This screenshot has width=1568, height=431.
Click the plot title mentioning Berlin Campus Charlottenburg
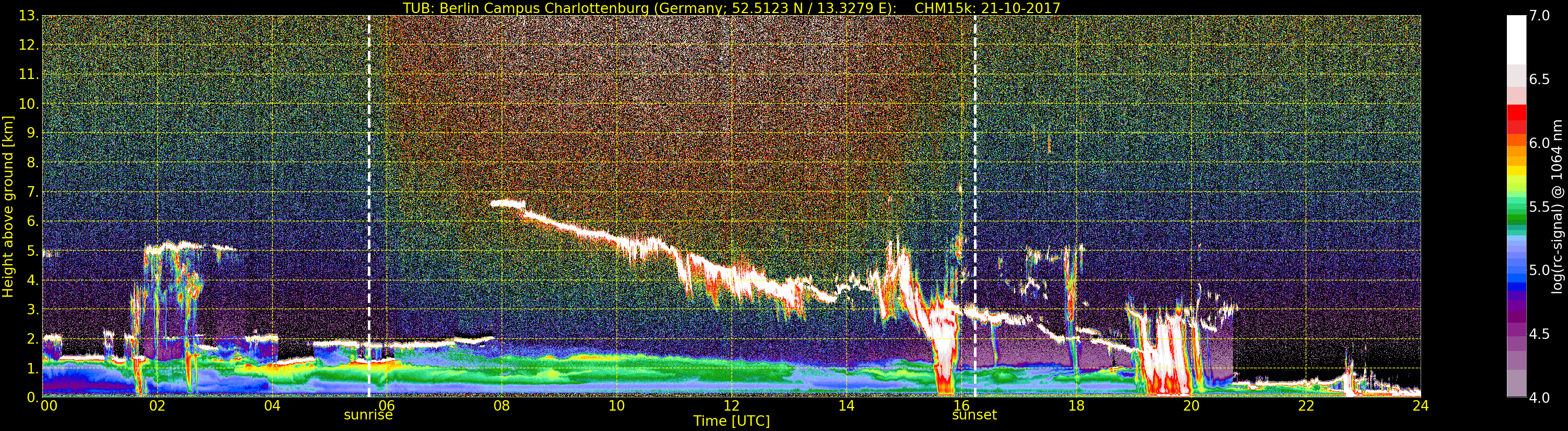pyautogui.click(x=731, y=8)
